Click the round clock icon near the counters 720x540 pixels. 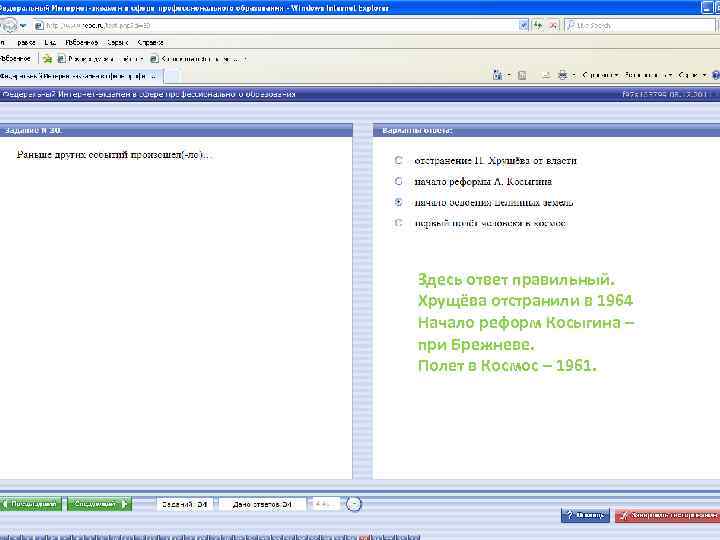(x=354, y=504)
